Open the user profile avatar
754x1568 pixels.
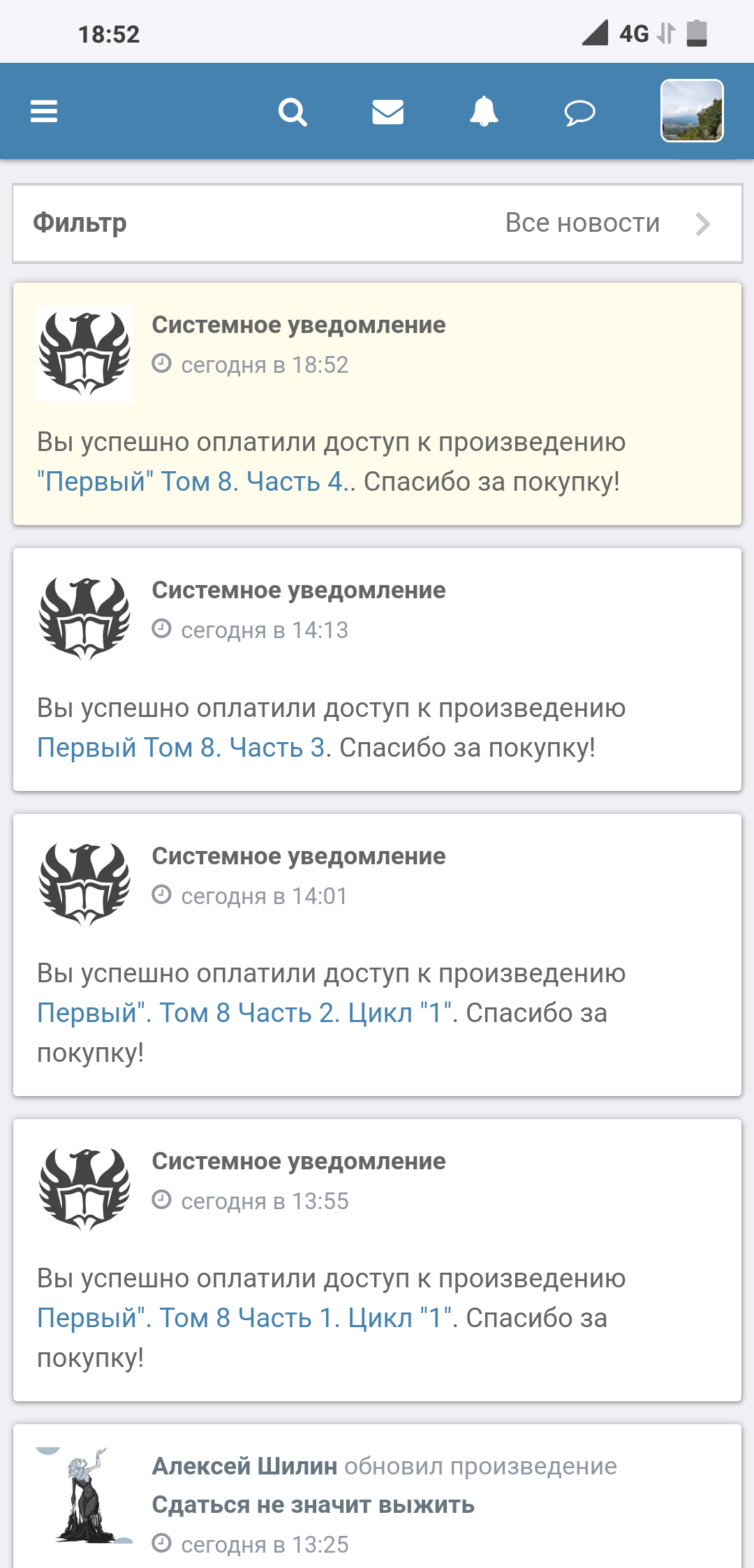692,111
